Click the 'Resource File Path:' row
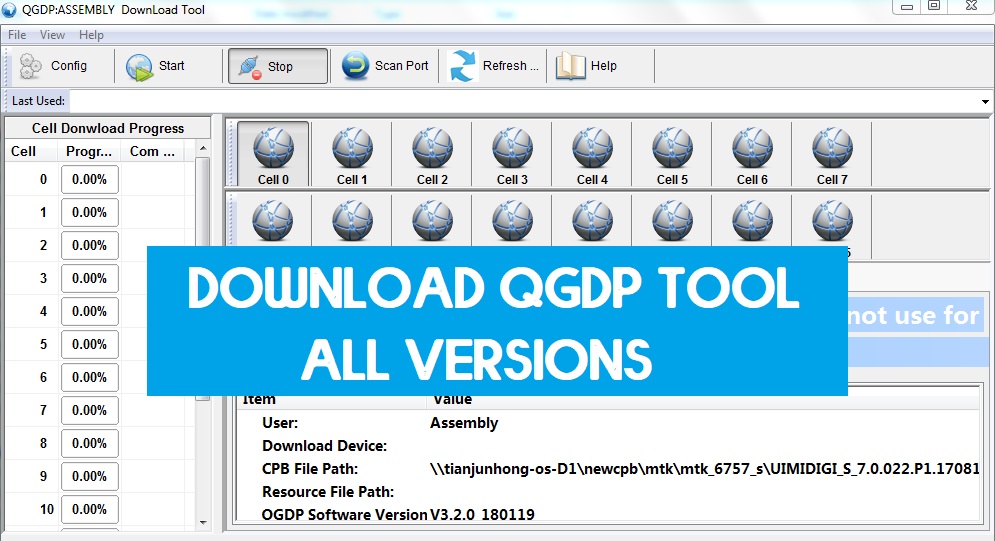995x541 pixels. click(x=327, y=492)
